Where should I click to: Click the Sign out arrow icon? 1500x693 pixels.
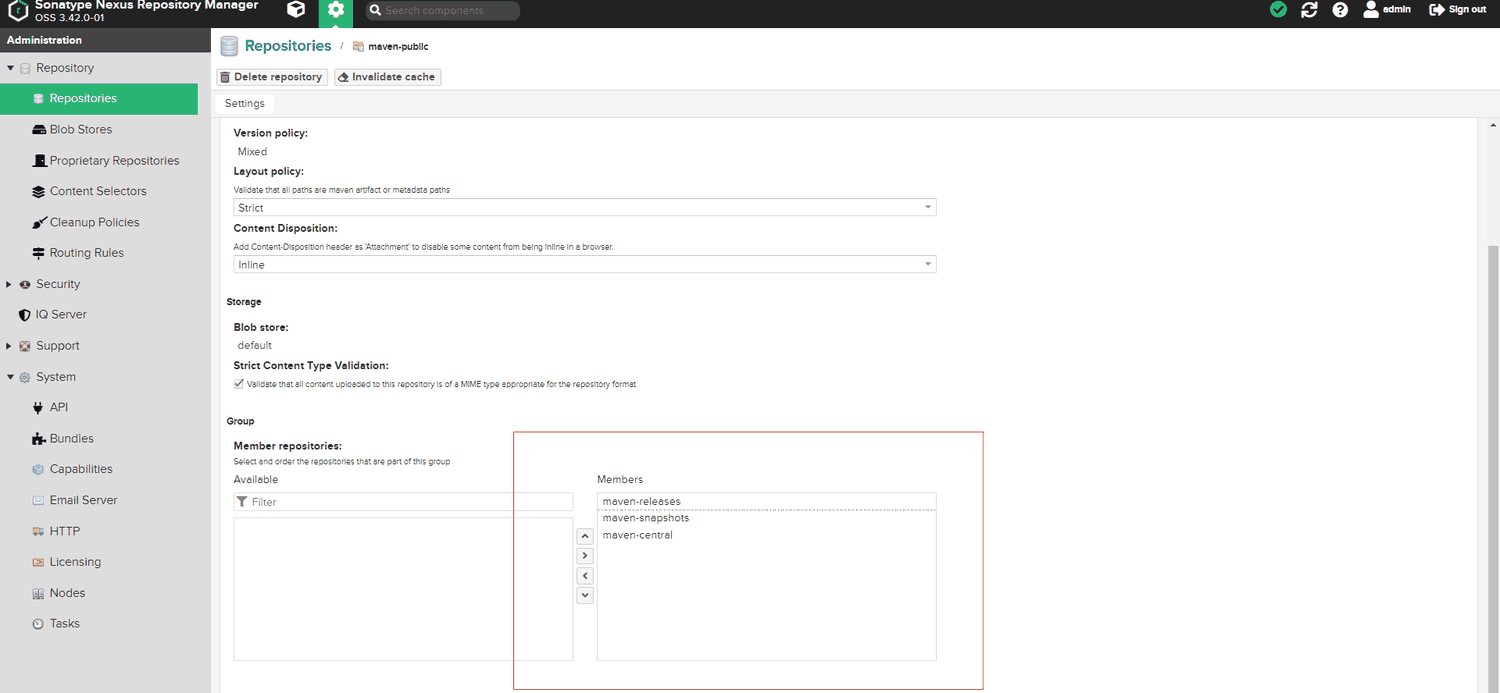click(x=1436, y=9)
